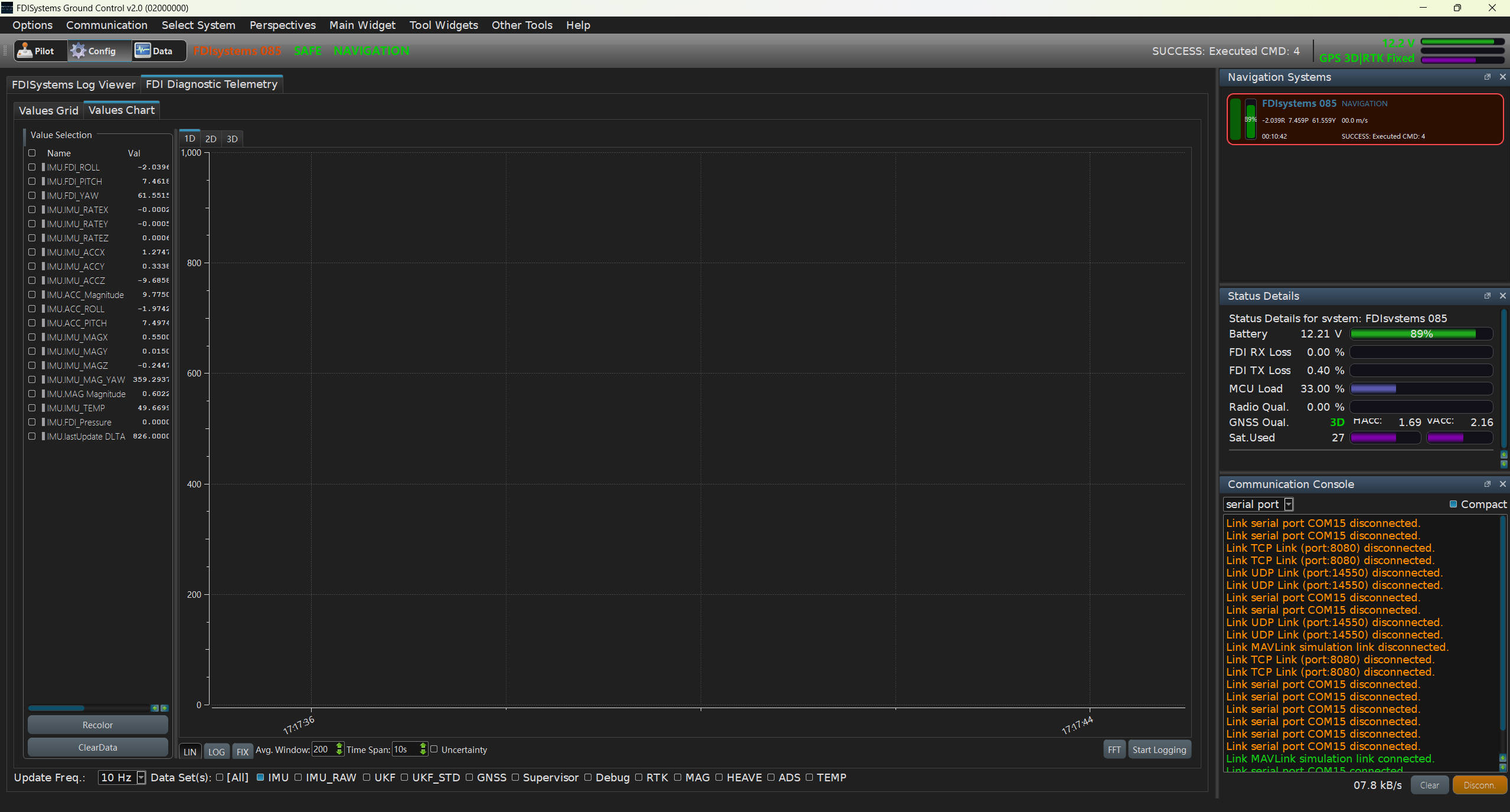Open the Config perspective with gear icon

click(x=99, y=51)
